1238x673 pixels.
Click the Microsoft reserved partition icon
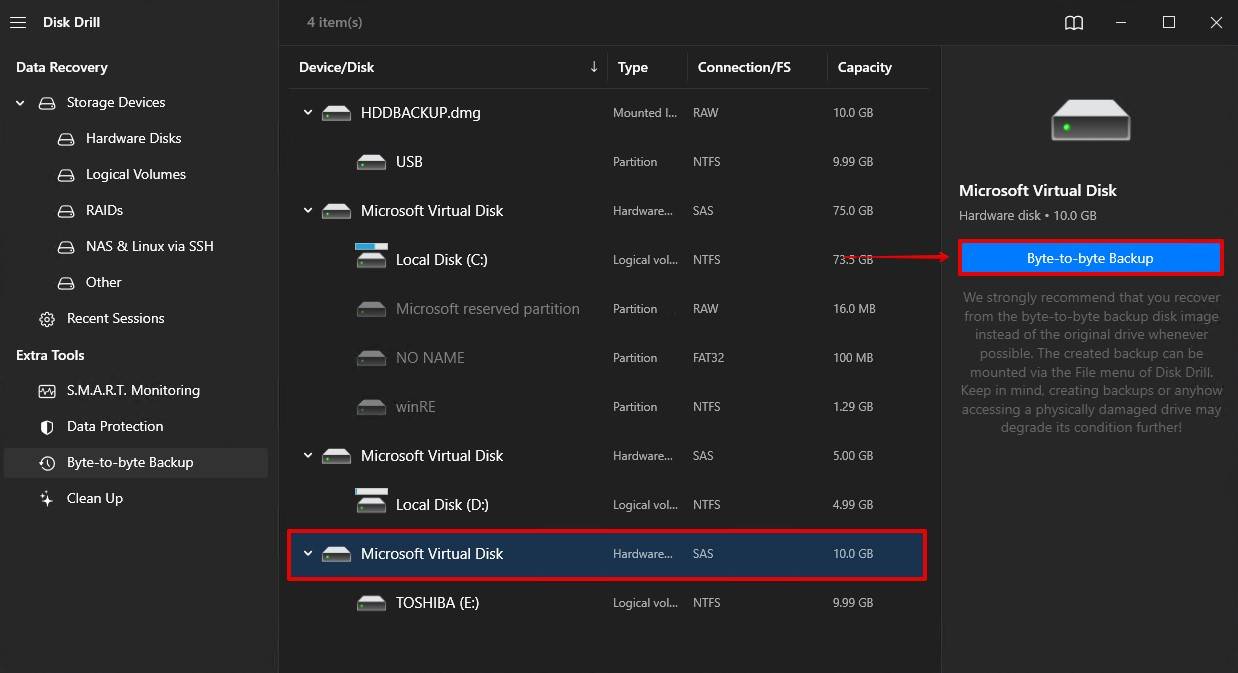(372, 309)
